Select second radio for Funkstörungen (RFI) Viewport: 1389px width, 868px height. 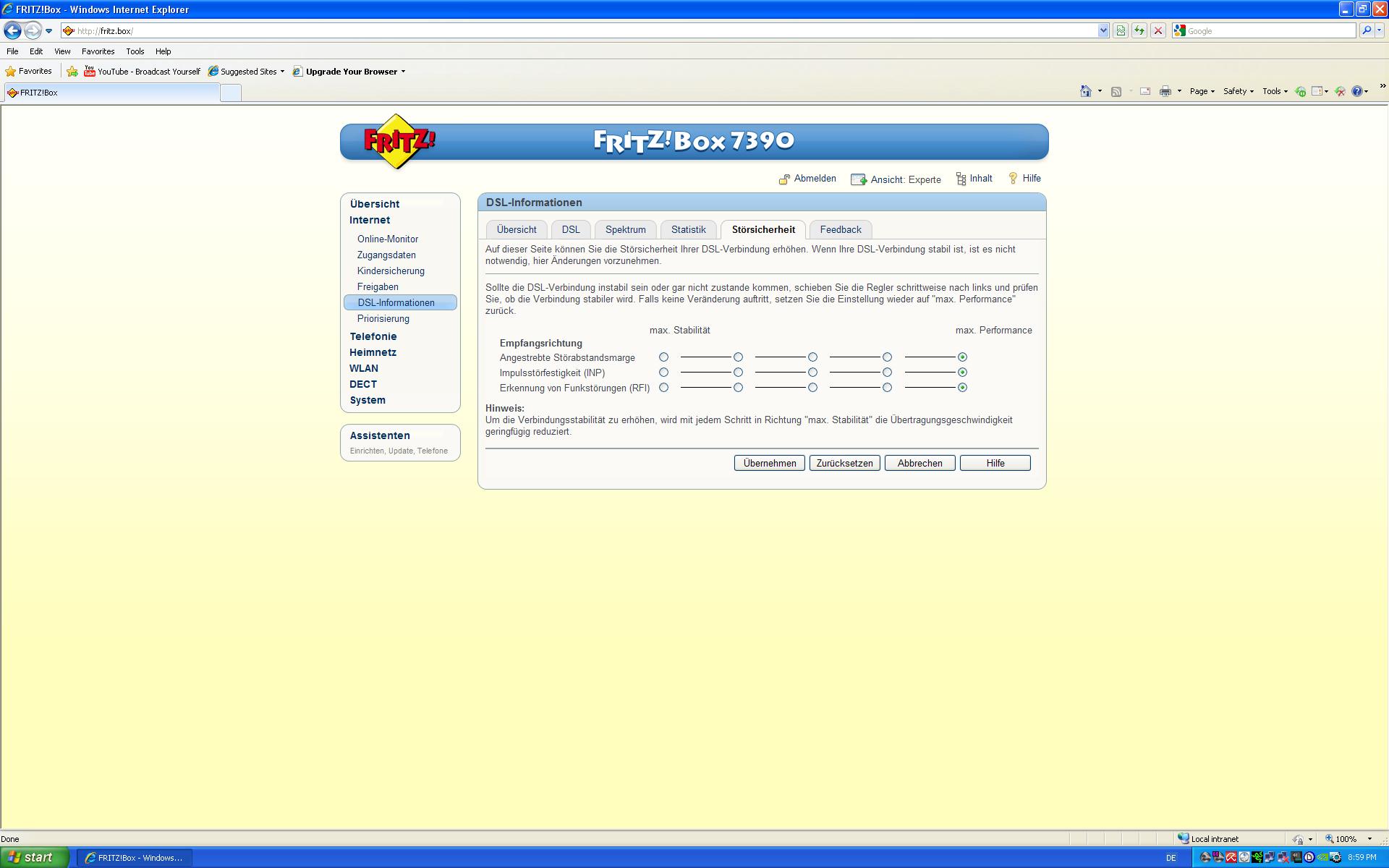click(x=738, y=388)
